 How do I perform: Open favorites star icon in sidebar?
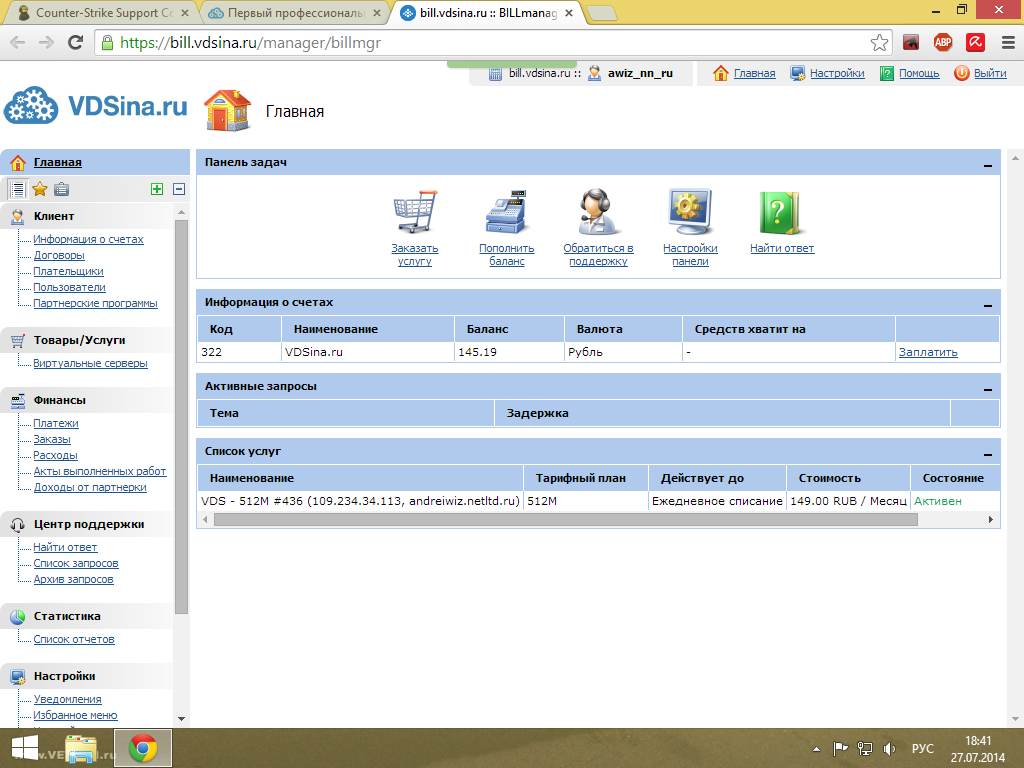click(40, 189)
